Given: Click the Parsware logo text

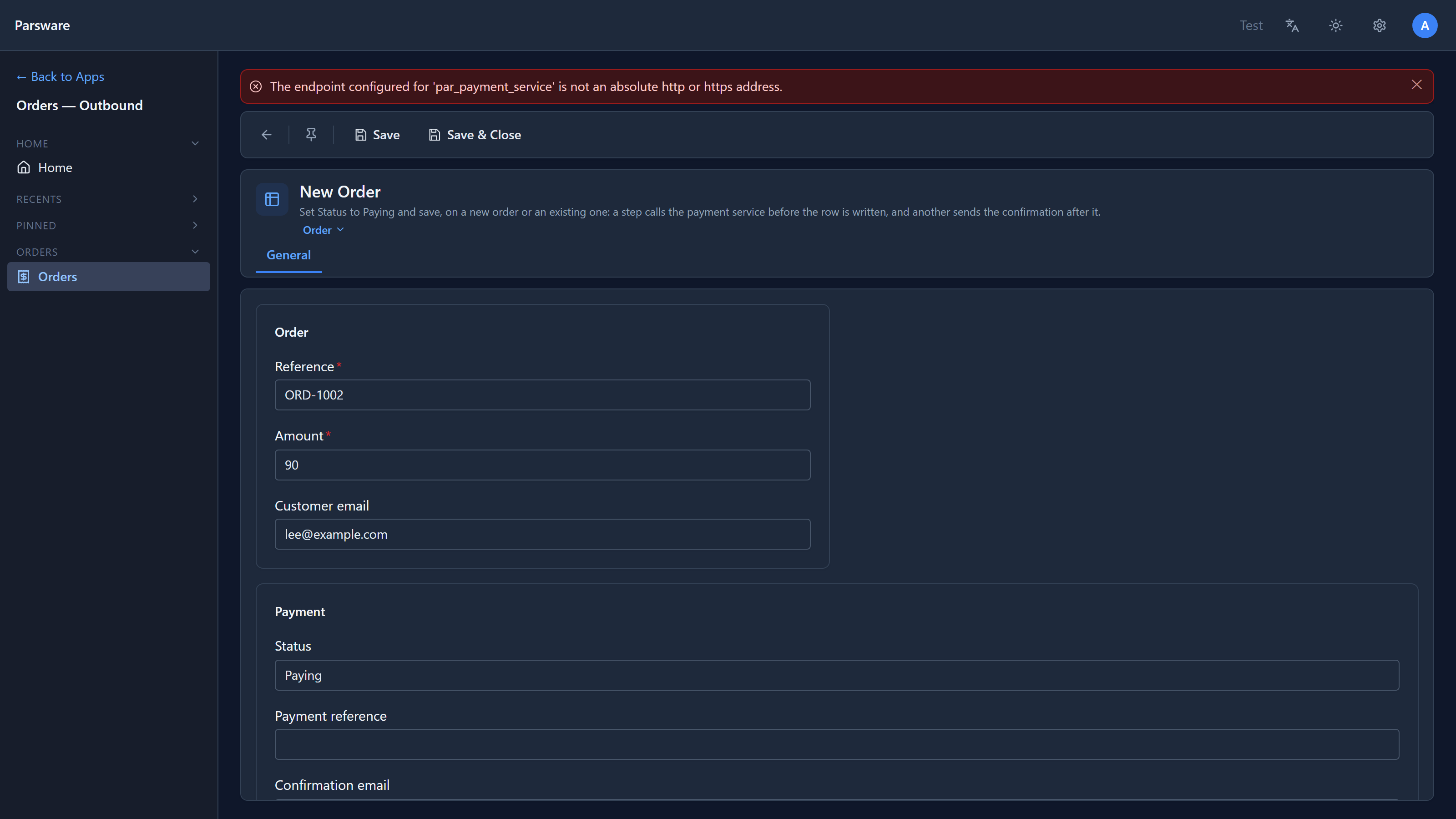Looking at the screenshot, I should click(x=42, y=25).
